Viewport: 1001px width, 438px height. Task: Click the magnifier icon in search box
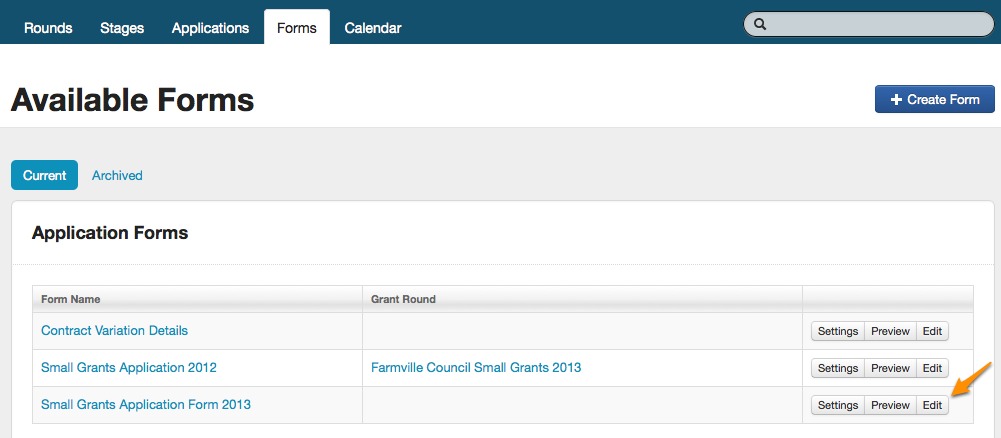coord(760,25)
